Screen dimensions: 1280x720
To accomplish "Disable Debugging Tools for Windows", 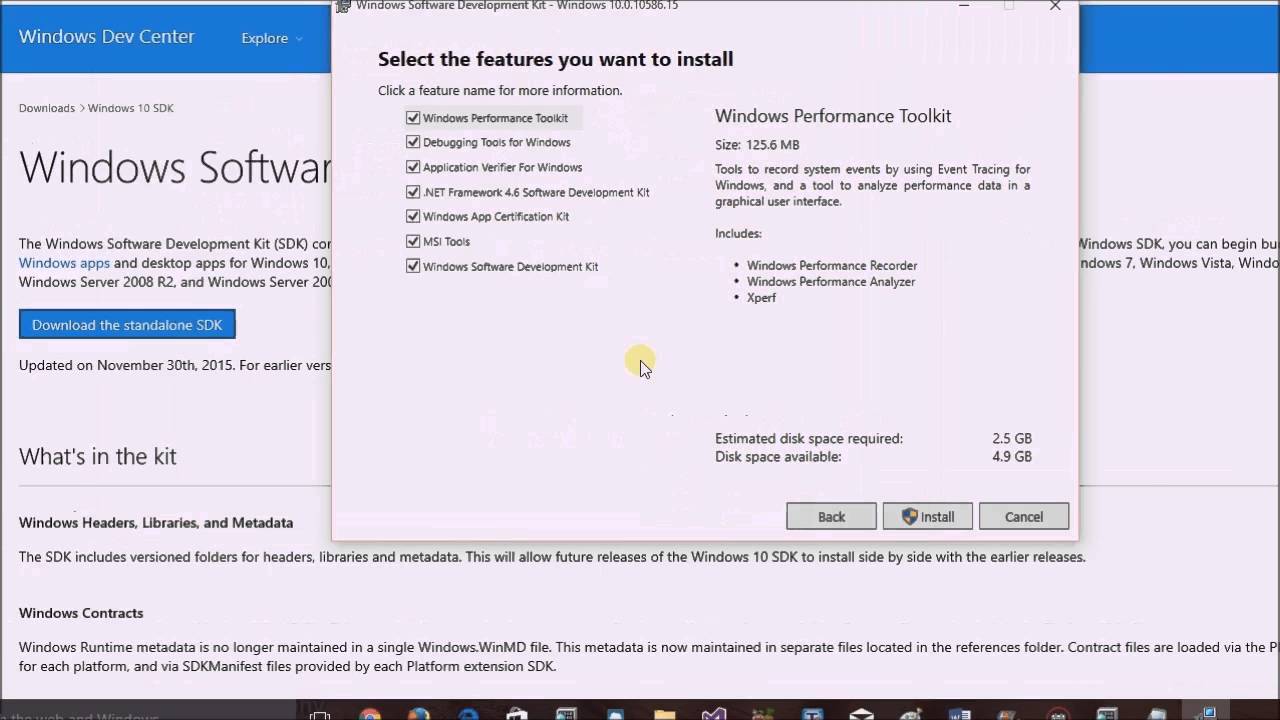I will click(413, 142).
